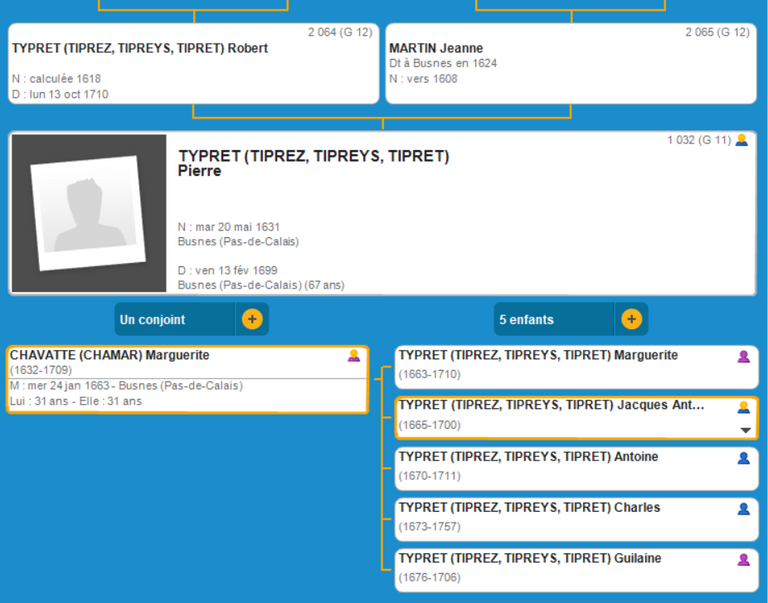Viewport: 768px width, 603px height.
Task: Open spouse CHAVATTE (CHAMAR) Marguerite name
Action: [110, 355]
